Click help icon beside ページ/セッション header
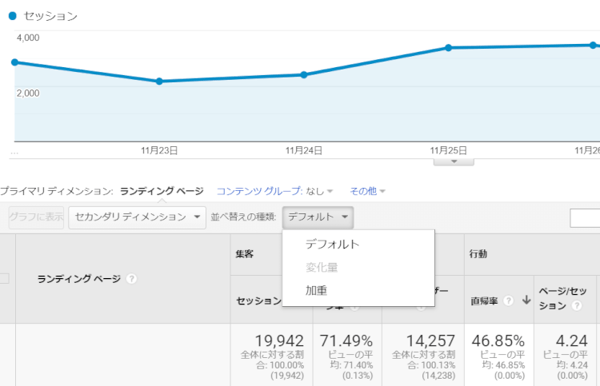 pos(577,306)
